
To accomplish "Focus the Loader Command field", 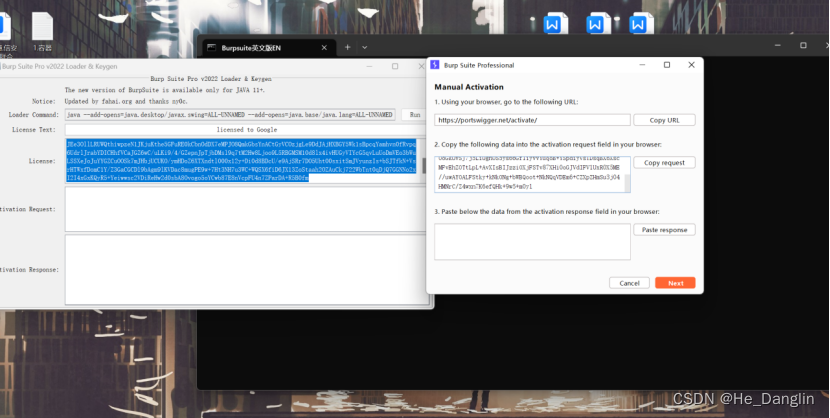I will pos(230,114).
